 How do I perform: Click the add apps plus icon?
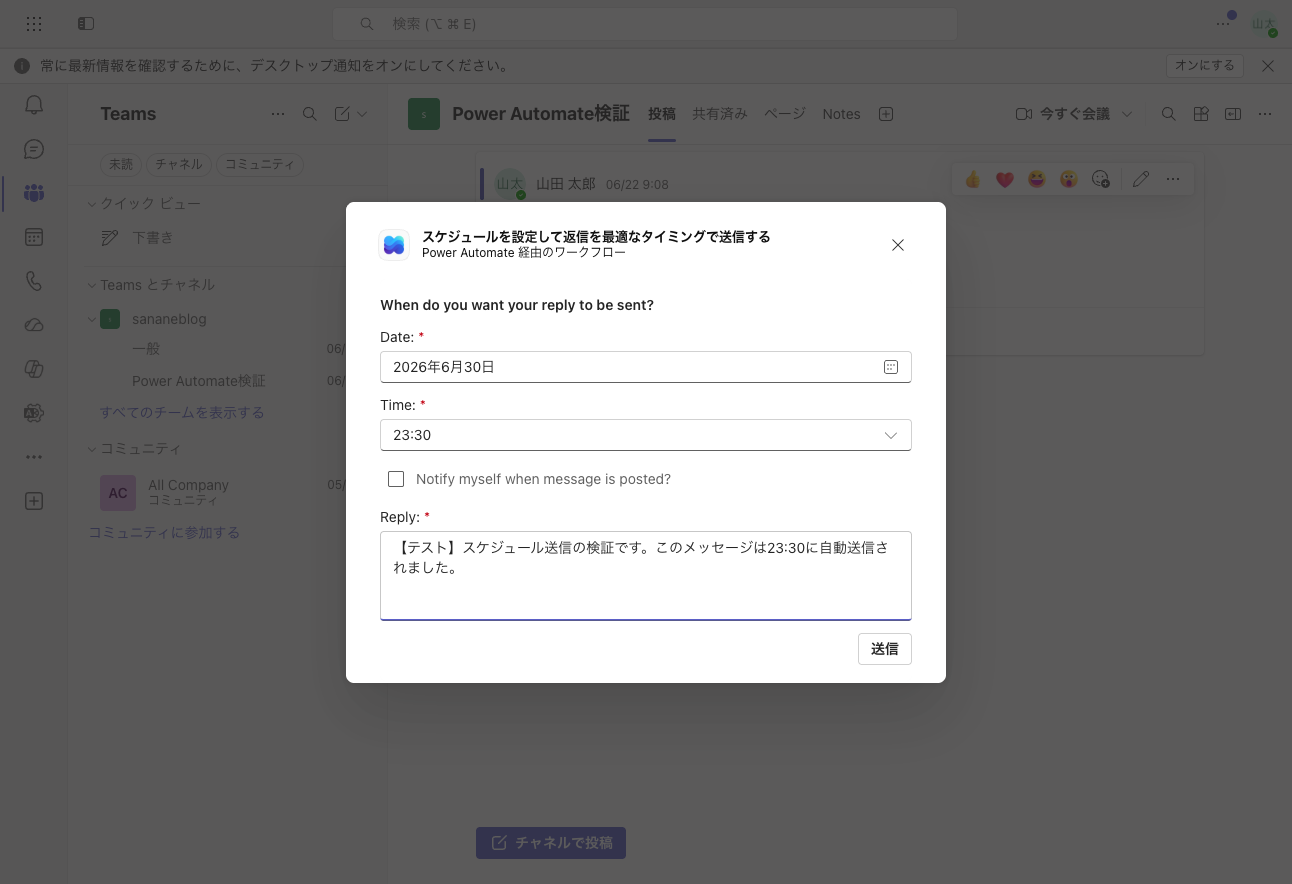tap(34, 501)
